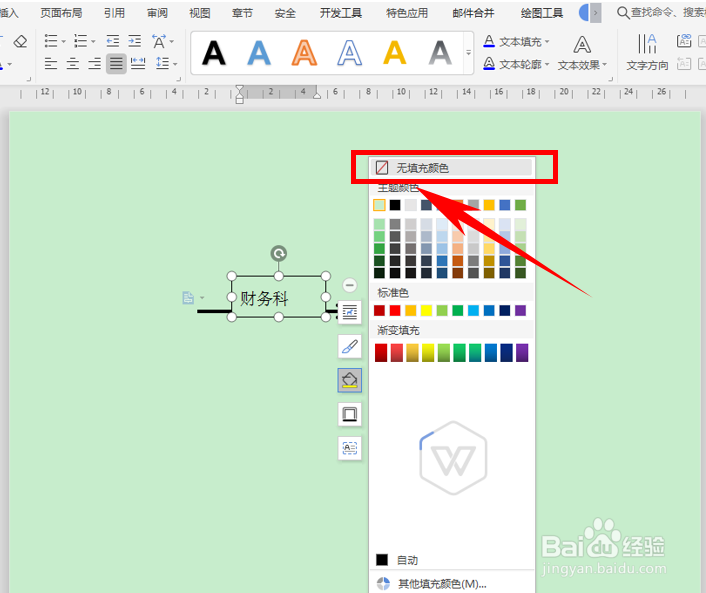This screenshot has width=706, height=593.
Task: Click the 文字方向 button
Action: click(x=647, y=53)
